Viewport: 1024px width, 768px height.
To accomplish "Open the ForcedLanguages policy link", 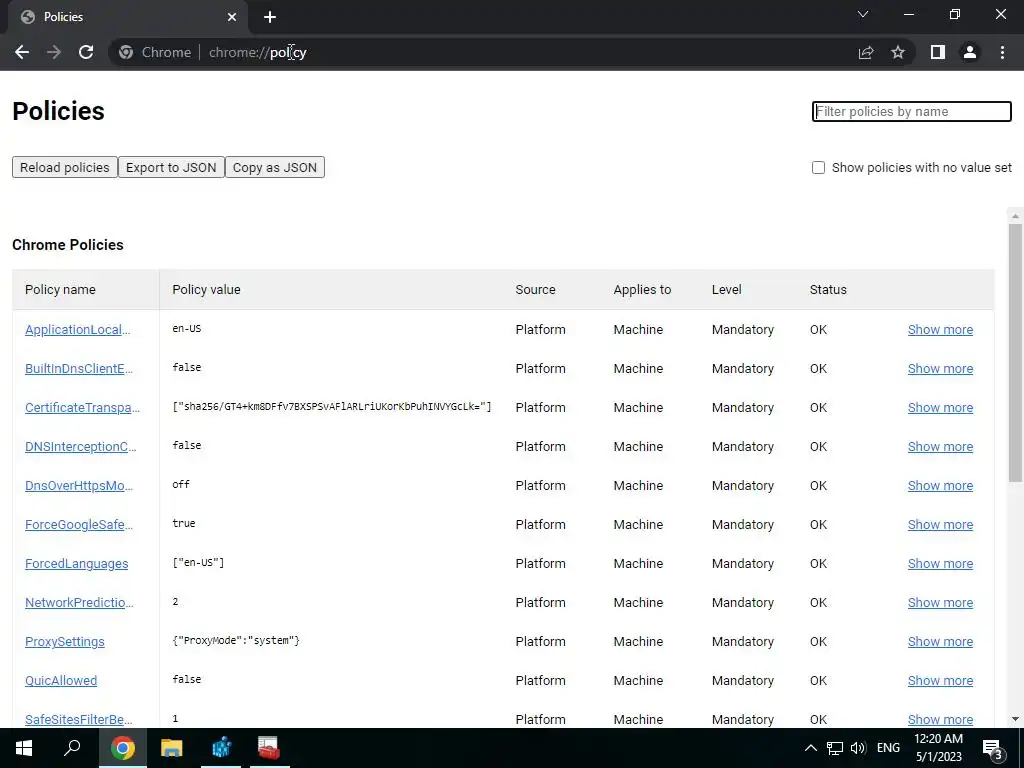I will click(76, 564).
